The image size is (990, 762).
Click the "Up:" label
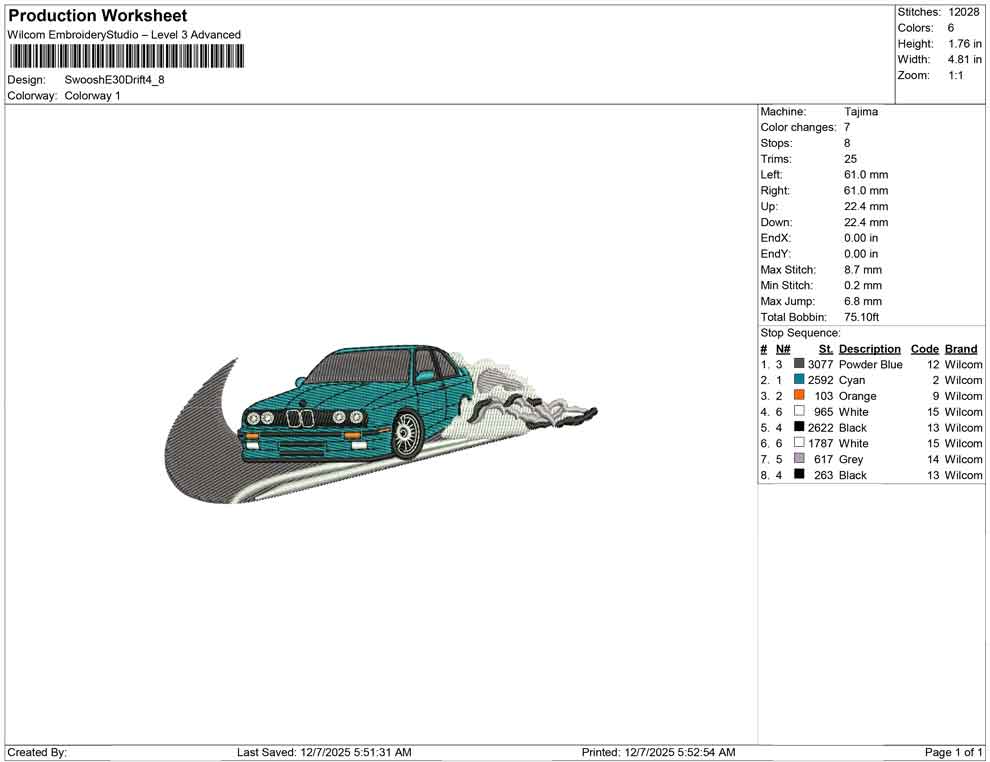pyautogui.click(x=769, y=206)
